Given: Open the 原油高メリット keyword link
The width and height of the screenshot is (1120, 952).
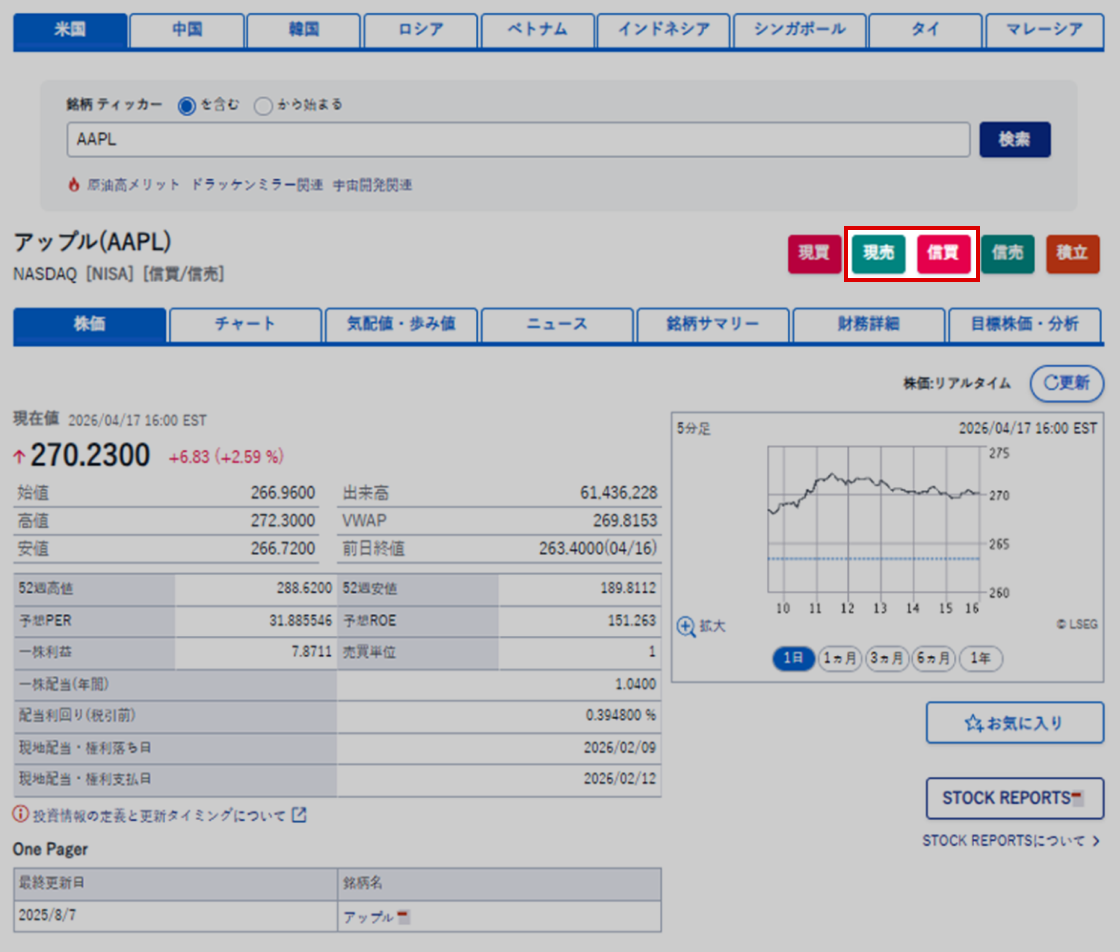Looking at the screenshot, I should (x=133, y=185).
